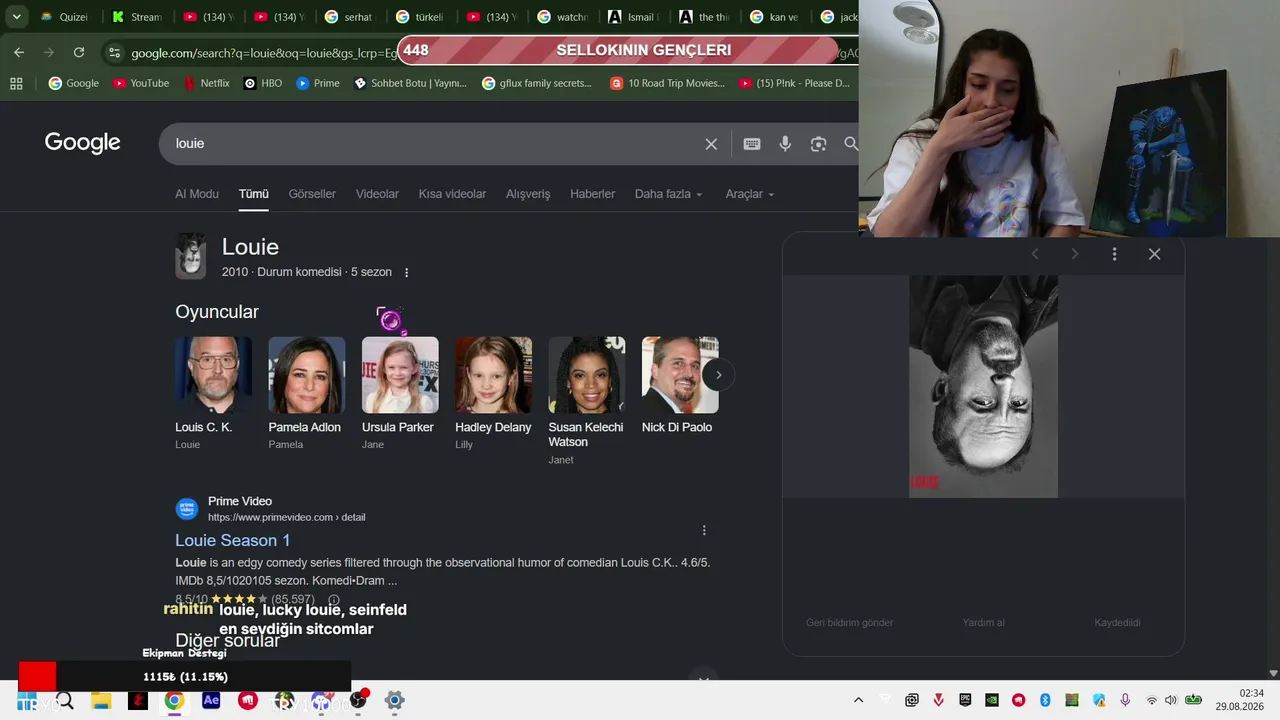Image resolution: width=1280 pixels, height=720 pixels.
Task: Expand the Daha fazla dropdown
Action: (668, 194)
